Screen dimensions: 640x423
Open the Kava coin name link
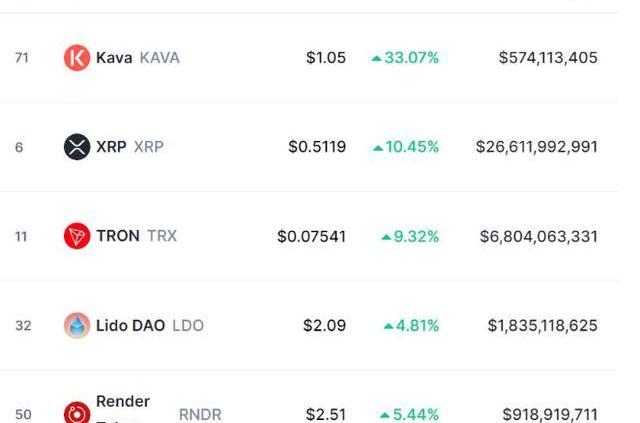[x=114, y=58]
